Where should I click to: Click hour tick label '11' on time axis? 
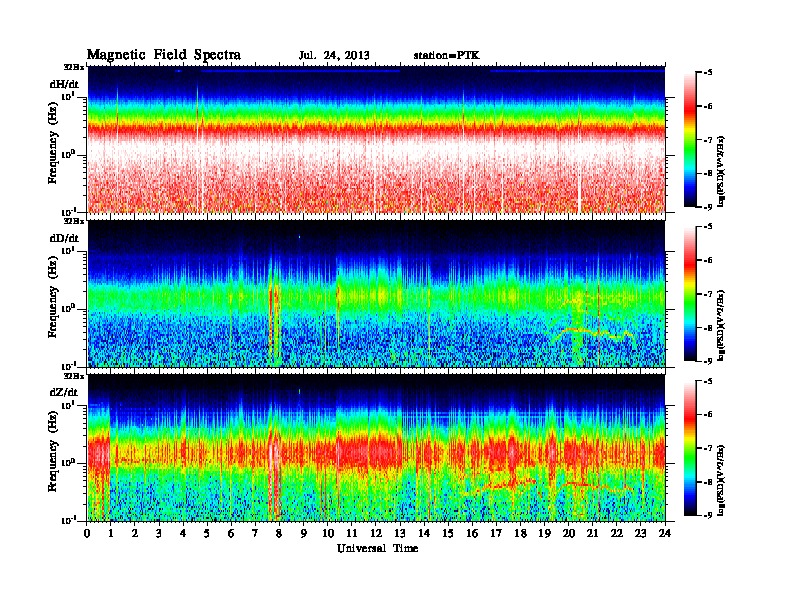tap(352, 533)
